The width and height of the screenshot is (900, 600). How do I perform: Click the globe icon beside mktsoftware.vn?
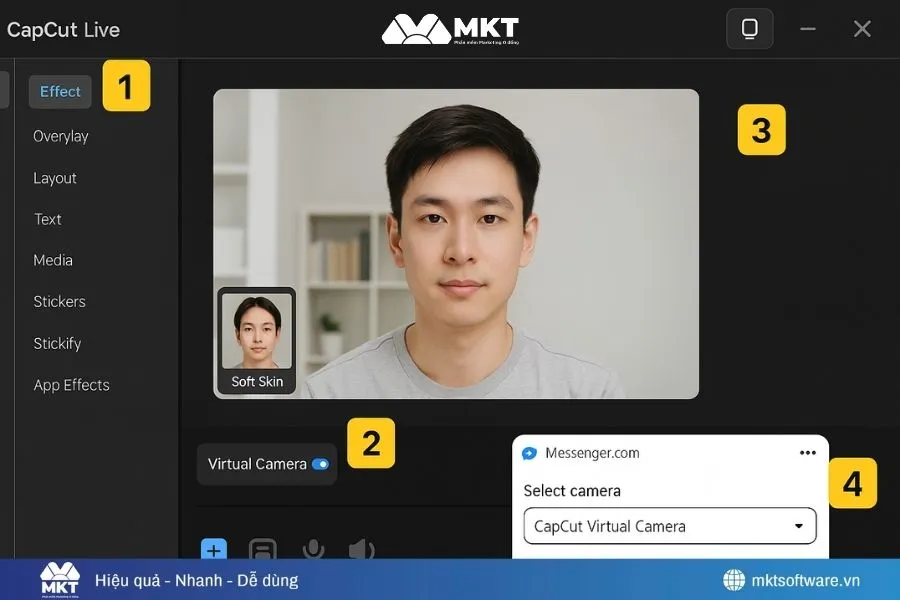734,579
